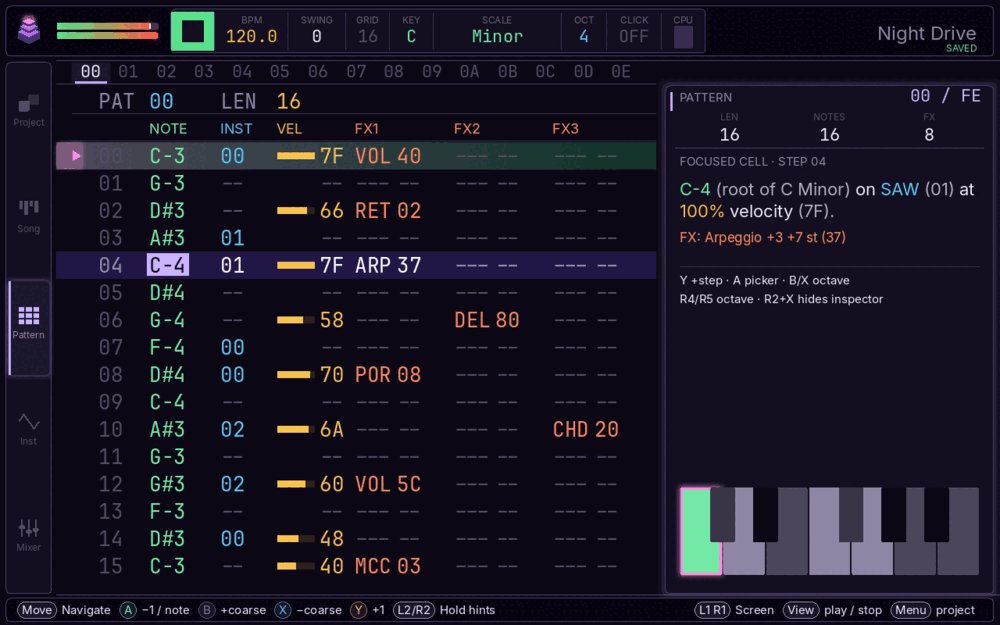Image resolution: width=1000 pixels, height=625 pixels.
Task: Select the D#3 note on row 14
Action: pyautogui.click(x=168, y=539)
